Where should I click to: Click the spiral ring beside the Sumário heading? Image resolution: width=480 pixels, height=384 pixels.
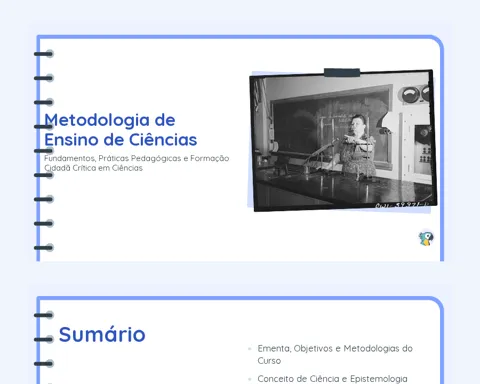pyautogui.click(x=44, y=339)
